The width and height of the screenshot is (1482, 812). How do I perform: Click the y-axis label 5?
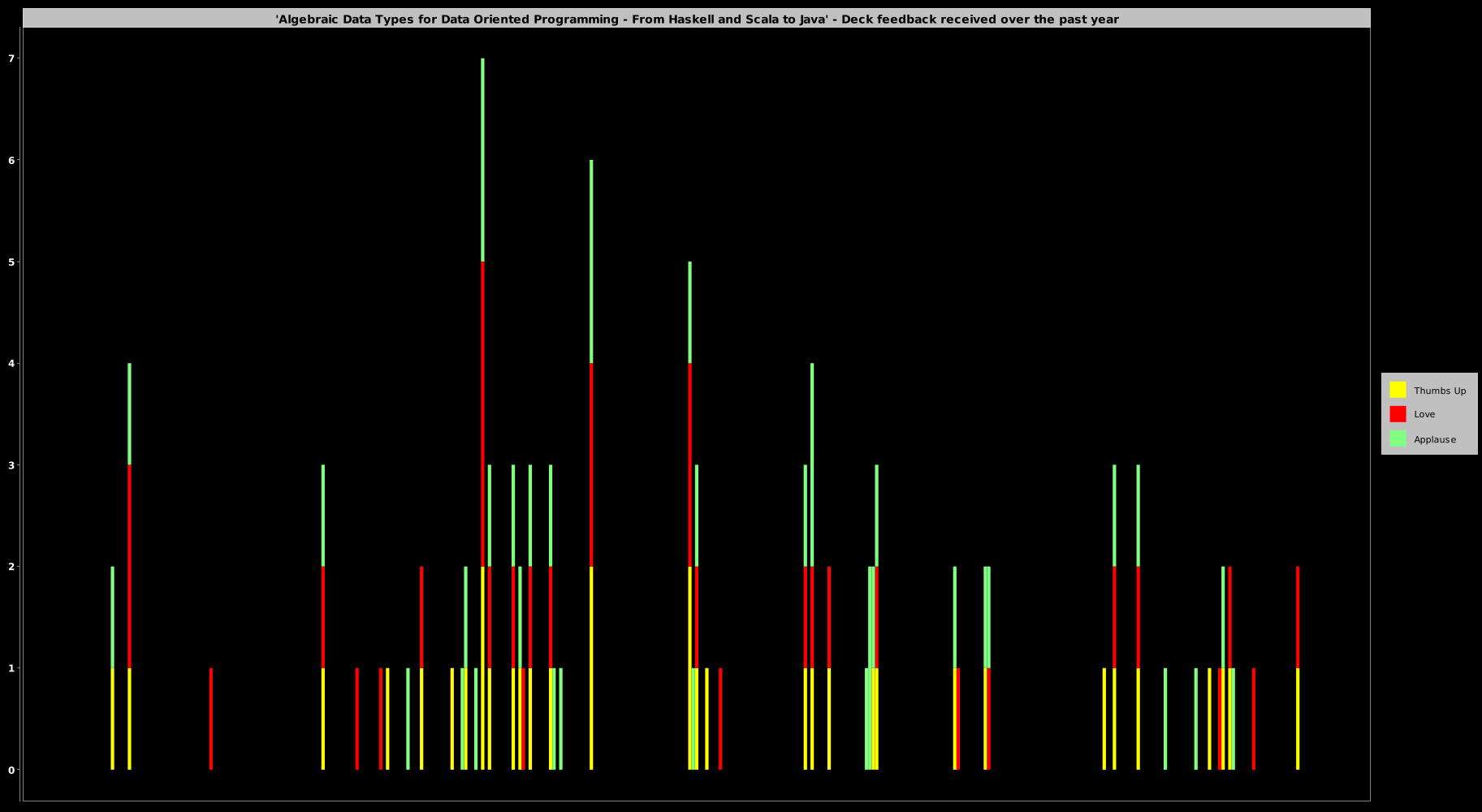(11, 261)
